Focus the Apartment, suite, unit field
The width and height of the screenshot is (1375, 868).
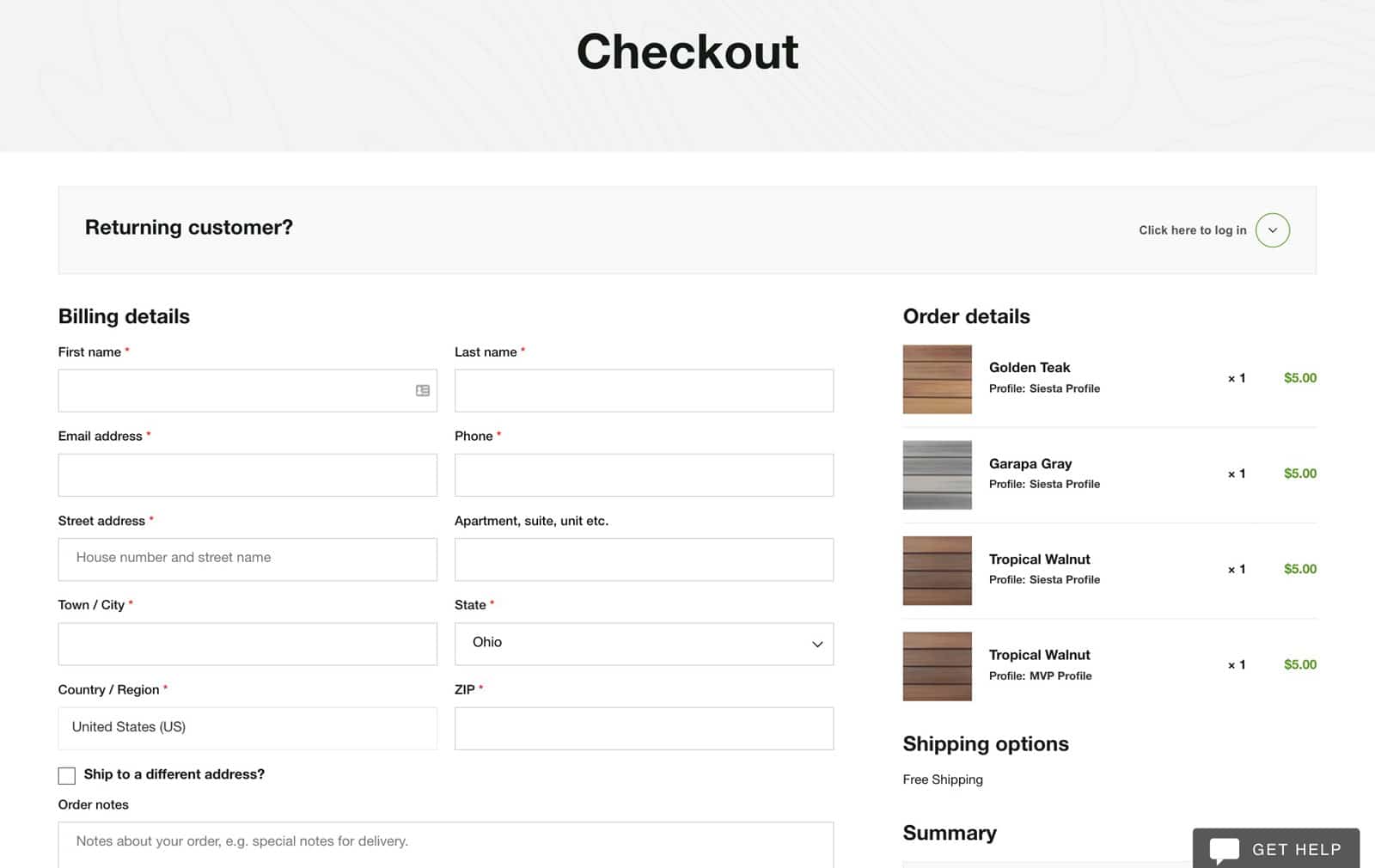click(644, 559)
